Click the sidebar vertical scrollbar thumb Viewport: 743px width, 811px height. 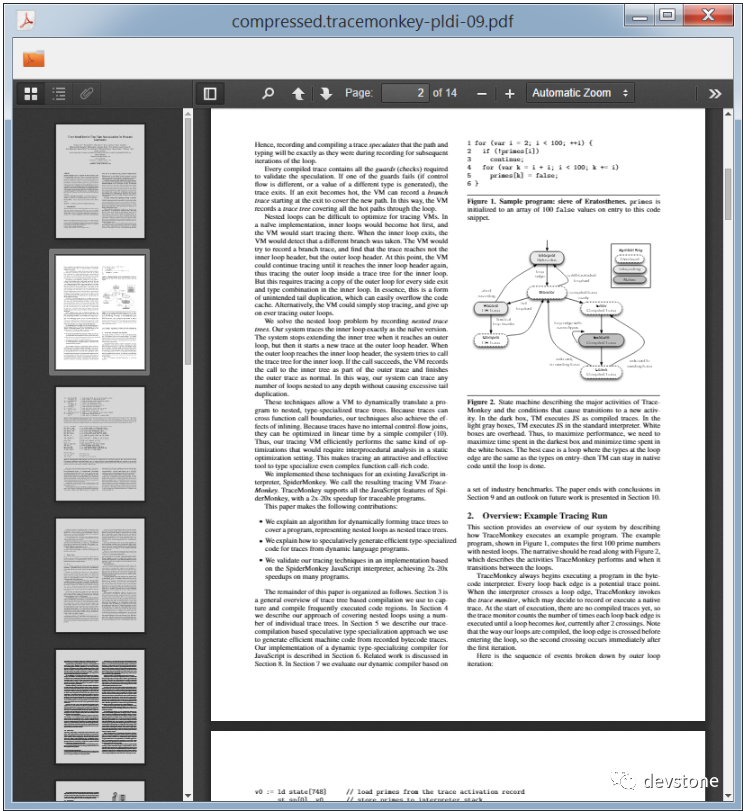pyautogui.click(x=188, y=242)
